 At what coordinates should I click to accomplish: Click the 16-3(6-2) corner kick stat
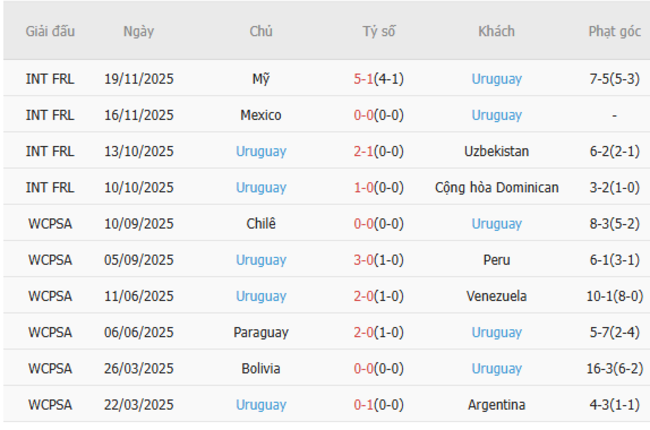tap(614, 368)
